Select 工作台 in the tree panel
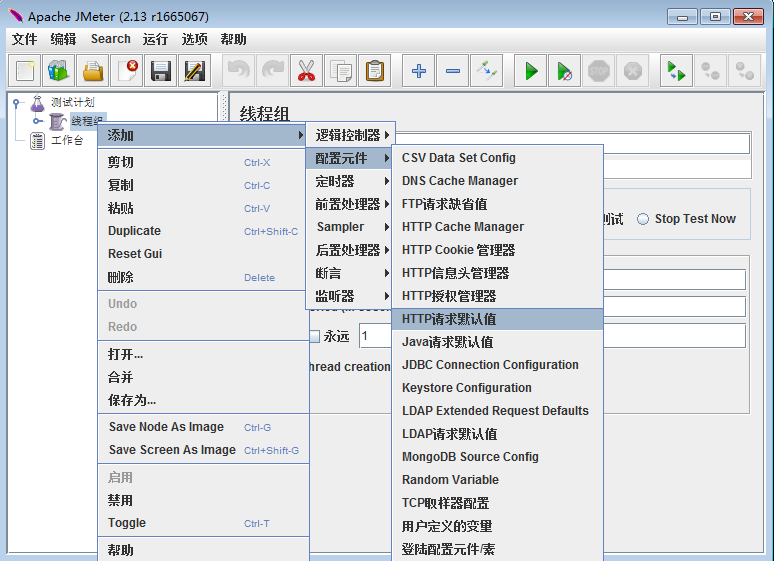774x561 pixels. click(66, 140)
